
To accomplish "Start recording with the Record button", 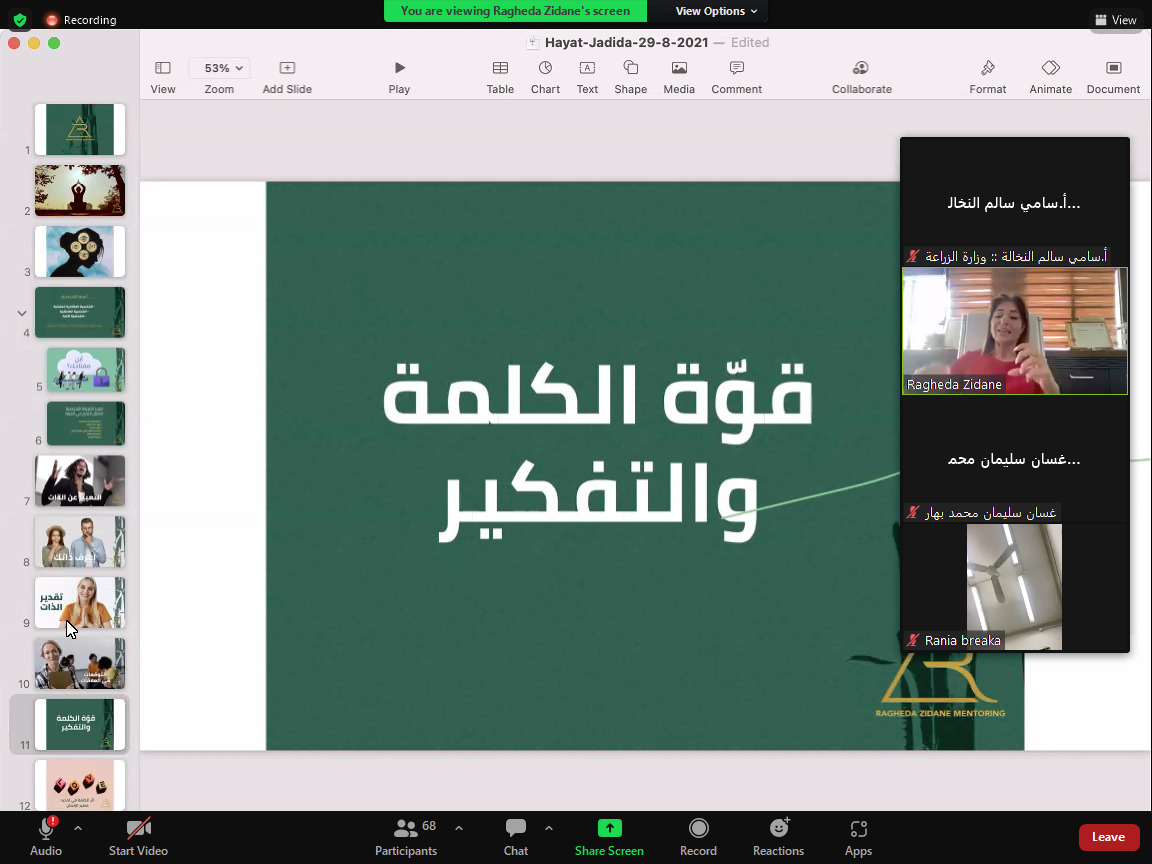I will click(x=698, y=829).
